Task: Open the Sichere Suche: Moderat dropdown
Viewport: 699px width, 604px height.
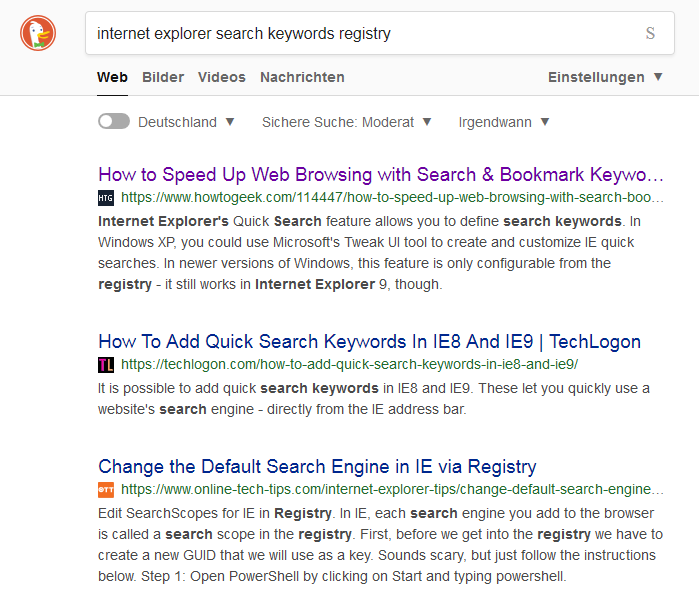Action: coord(346,122)
